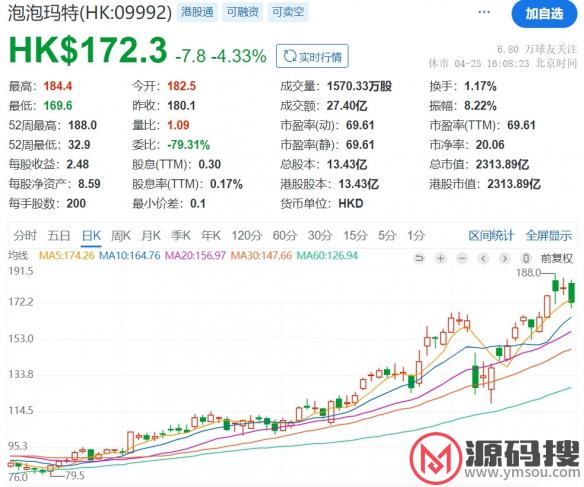Click the MA60:126.94 indicator label

click(327, 255)
